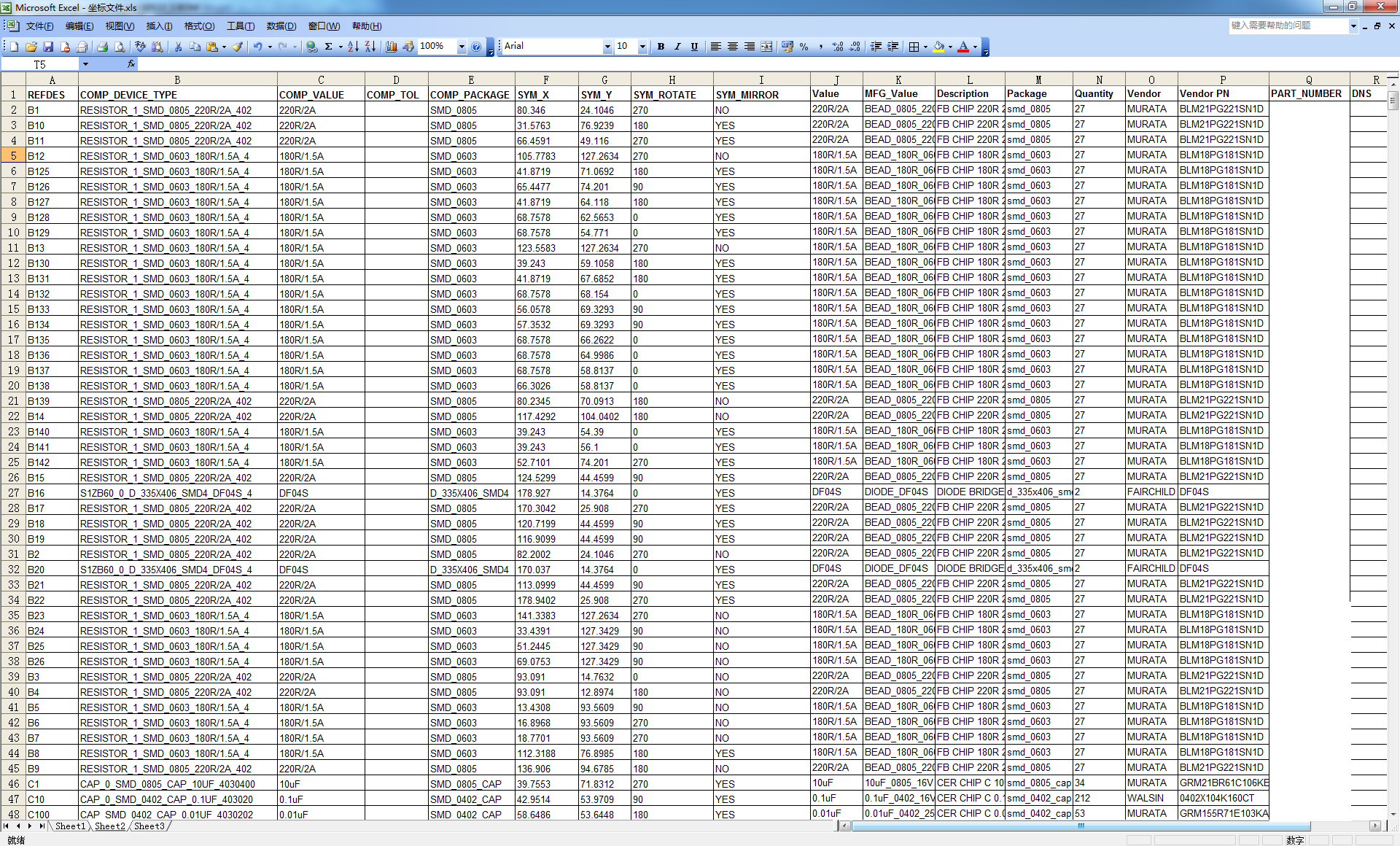This screenshot has height=846, width=1400.
Task: Toggle underline formatting
Action: pos(694,47)
